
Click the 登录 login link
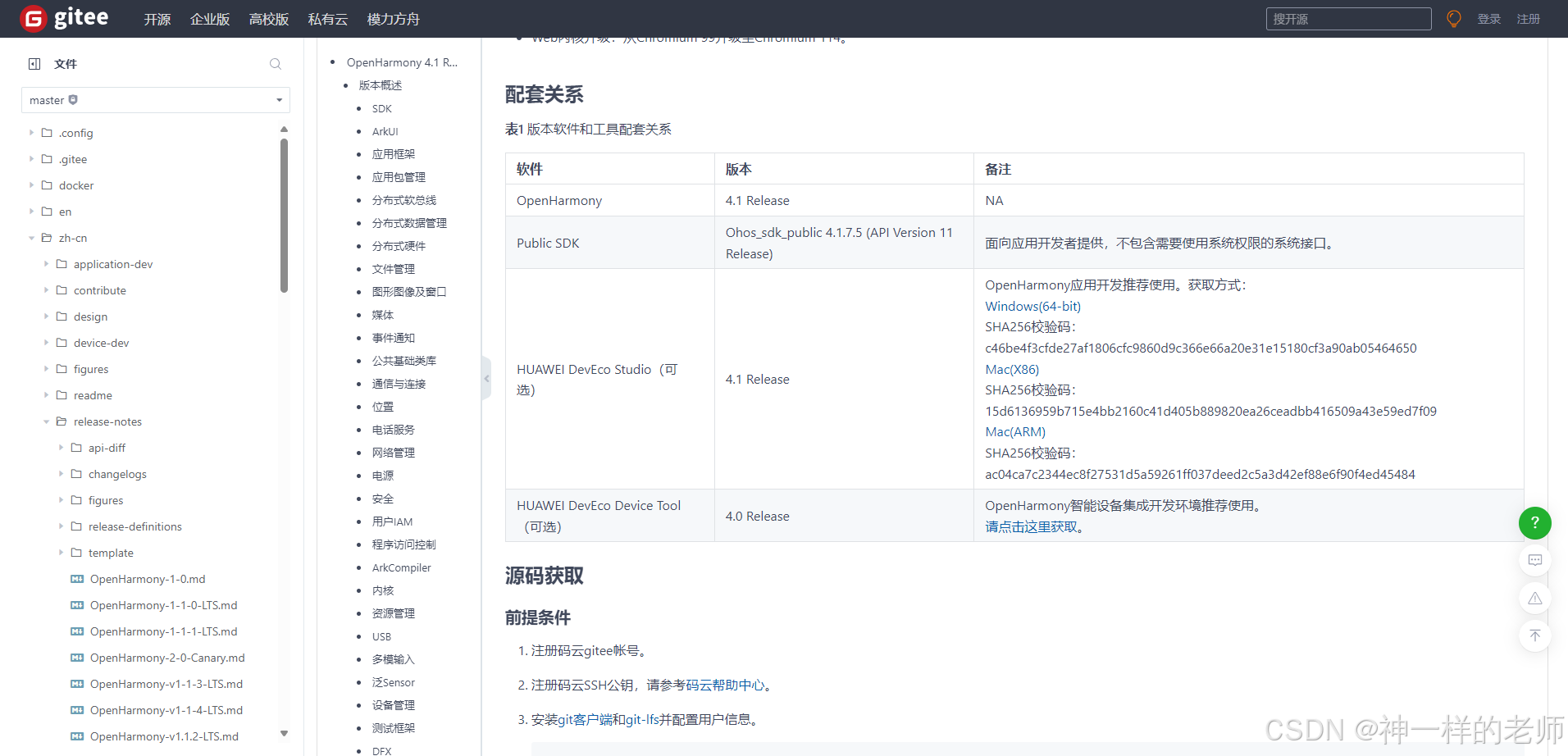tap(1489, 19)
